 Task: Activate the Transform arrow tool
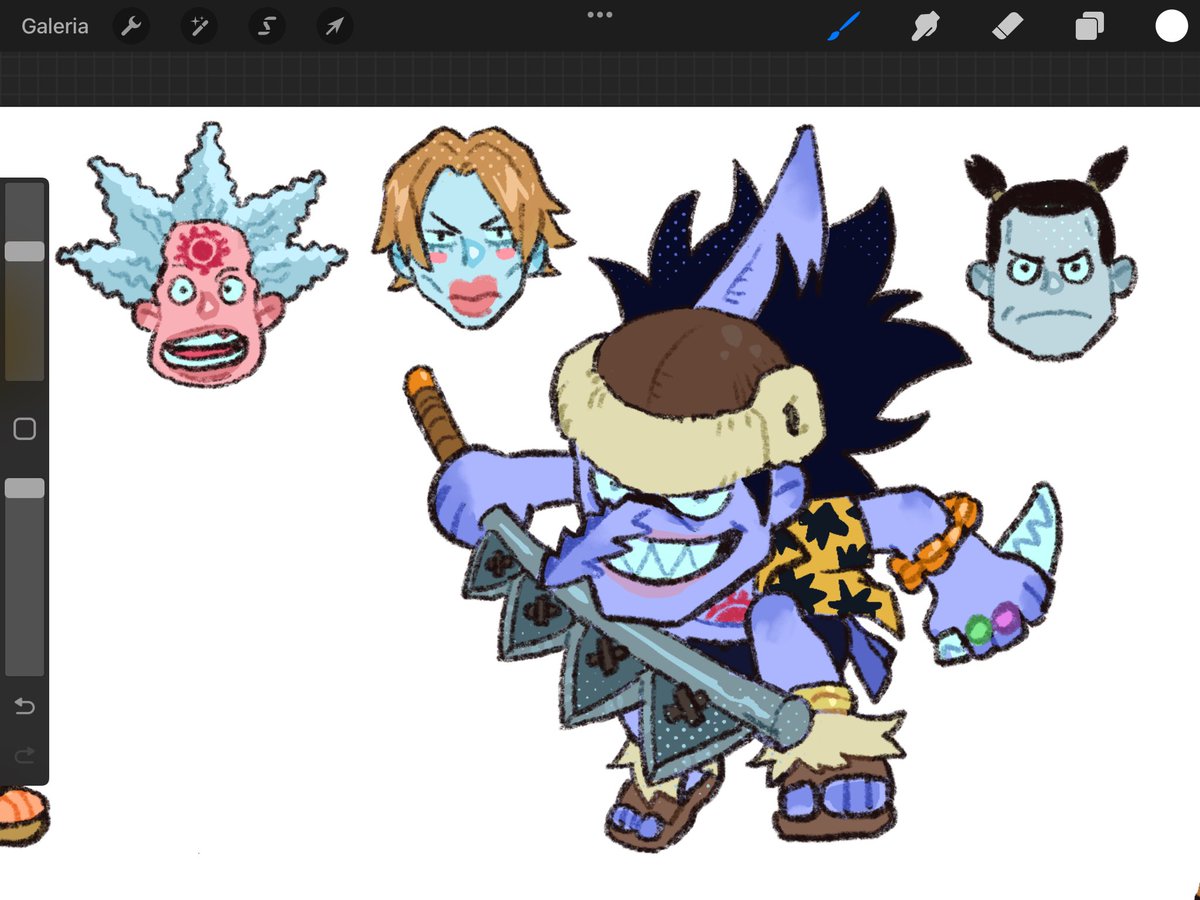click(334, 27)
